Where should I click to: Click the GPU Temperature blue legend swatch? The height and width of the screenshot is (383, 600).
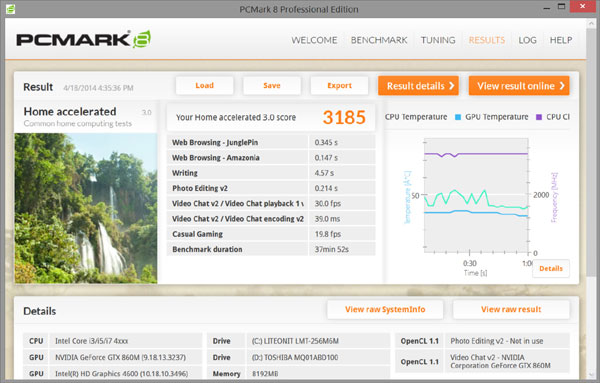458,117
